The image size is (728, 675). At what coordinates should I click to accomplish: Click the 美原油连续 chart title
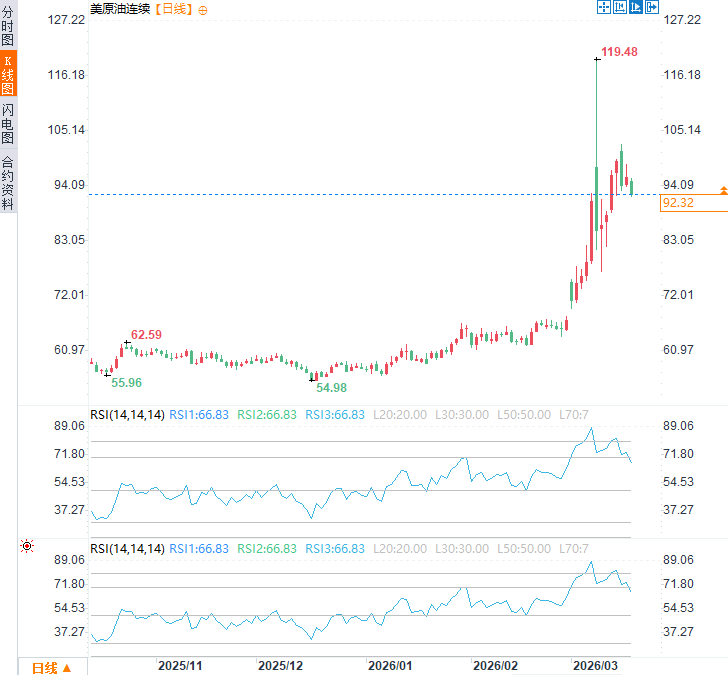[120, 9]
